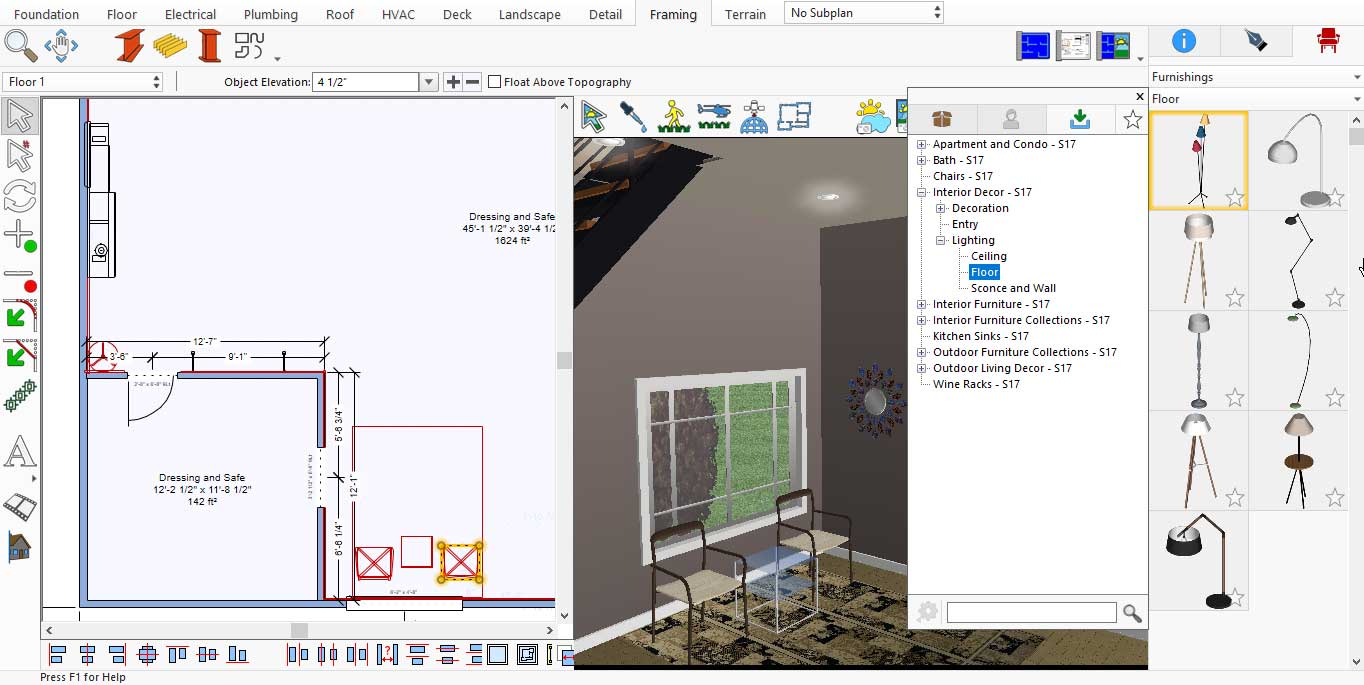Select the text annotation tool

pos(19,453)
